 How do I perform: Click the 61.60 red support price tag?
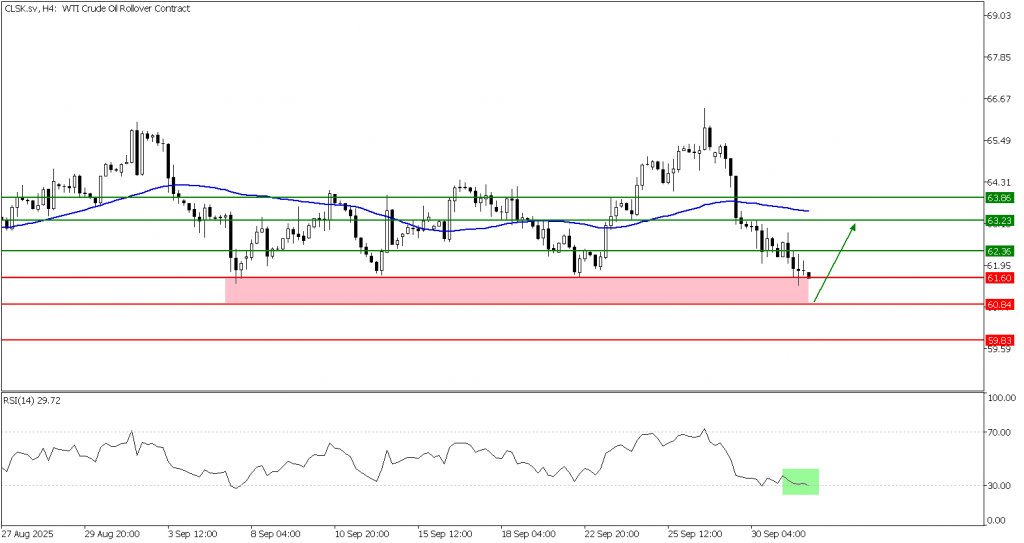999,278
